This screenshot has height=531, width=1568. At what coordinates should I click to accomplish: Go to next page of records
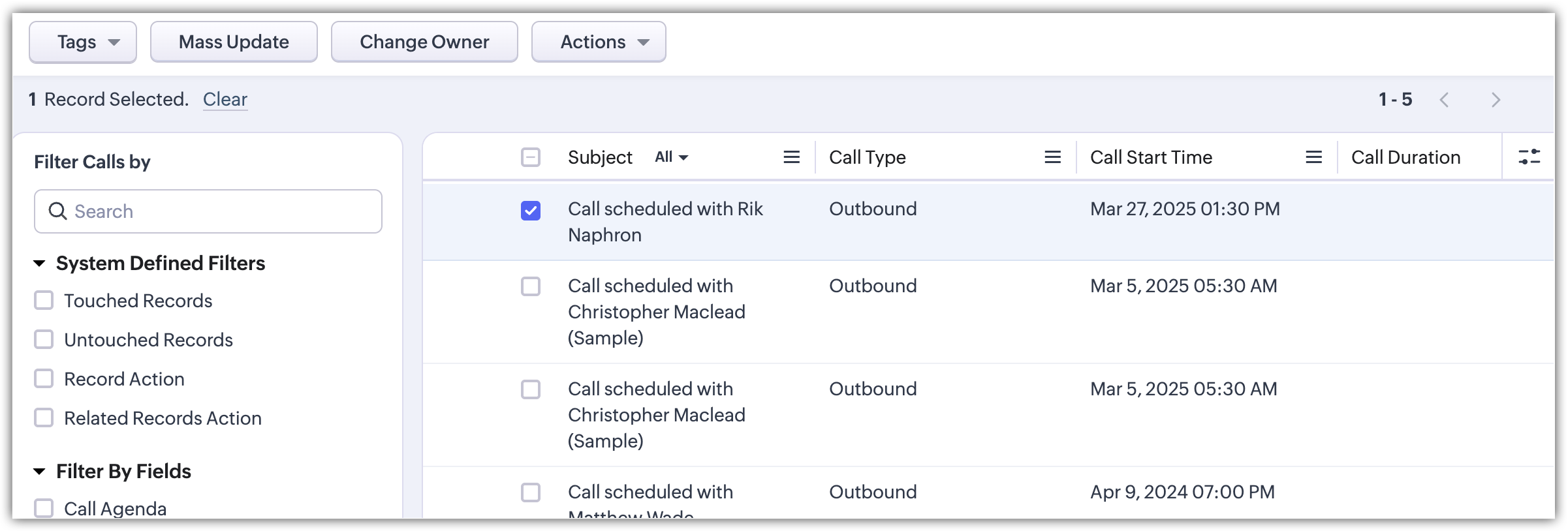click(x=1496, y=100)
